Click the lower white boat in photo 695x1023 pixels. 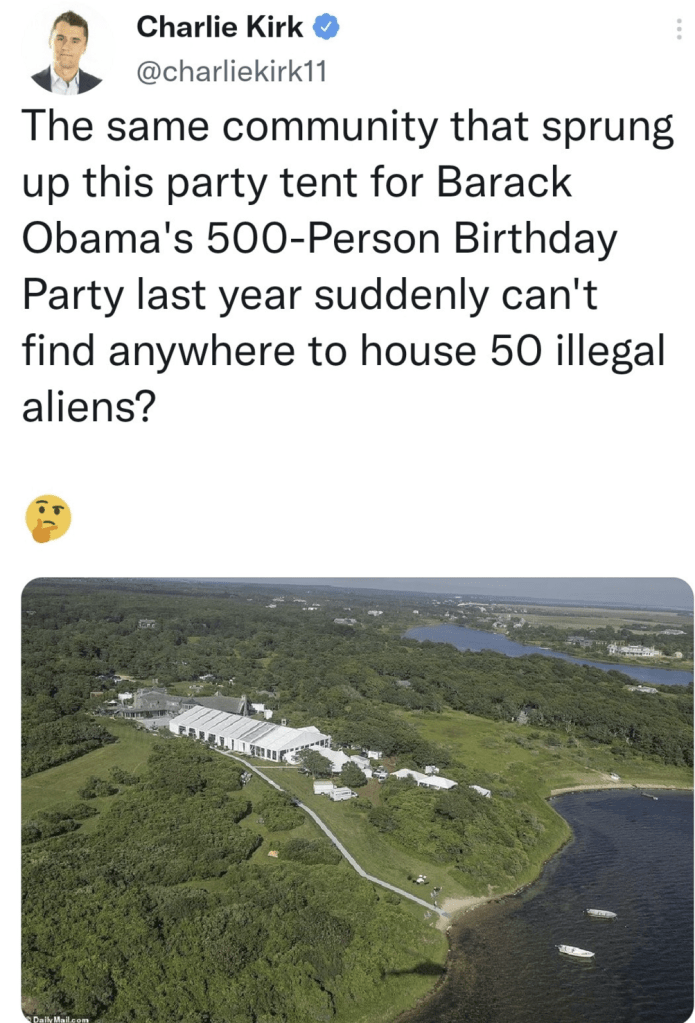[576, 951]
